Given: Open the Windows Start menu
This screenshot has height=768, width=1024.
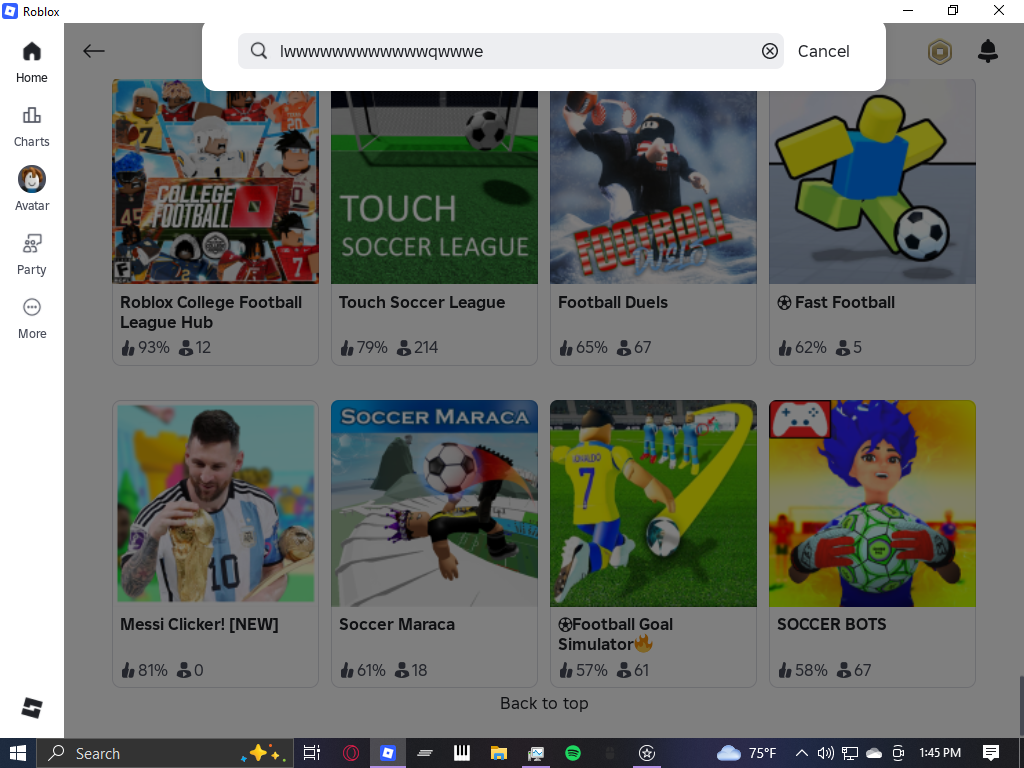Looking at the screenshot, I should click(18, 753).
